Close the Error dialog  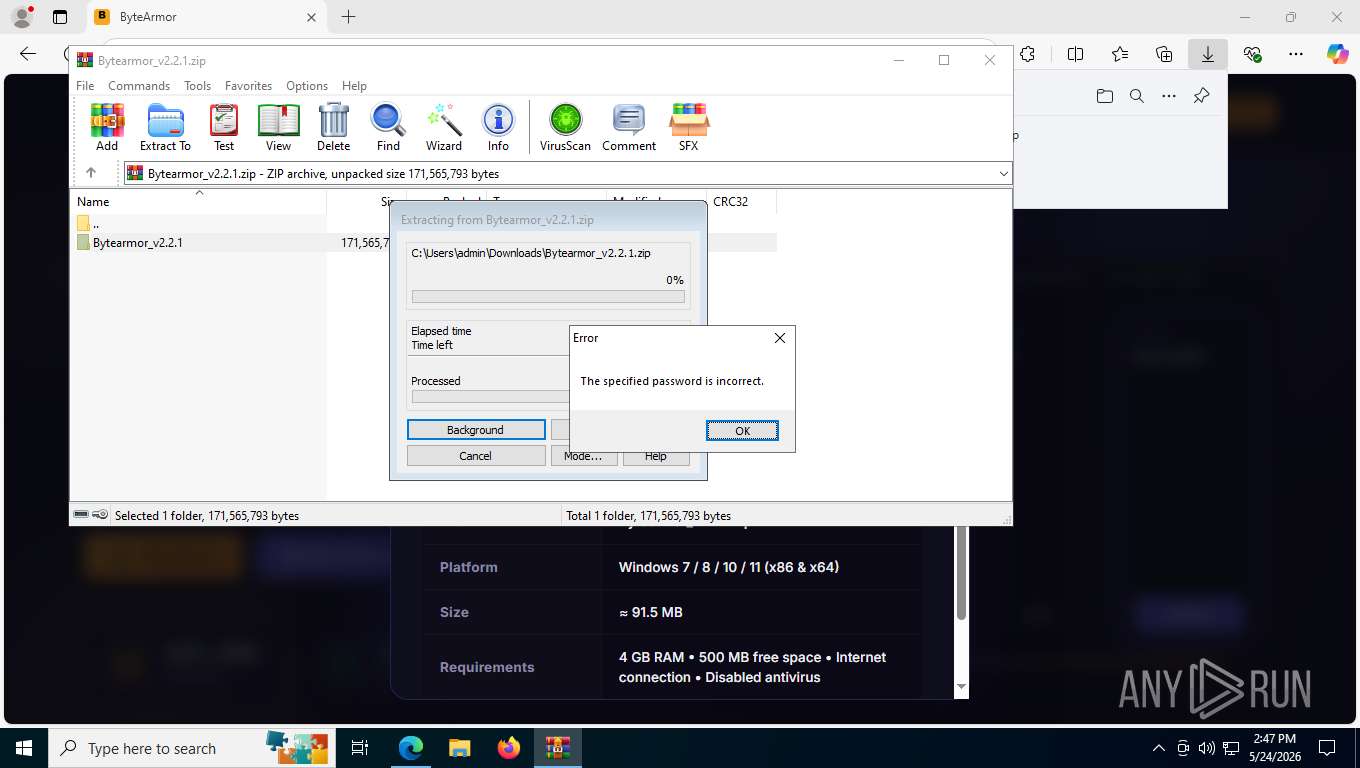pos(780,338)
